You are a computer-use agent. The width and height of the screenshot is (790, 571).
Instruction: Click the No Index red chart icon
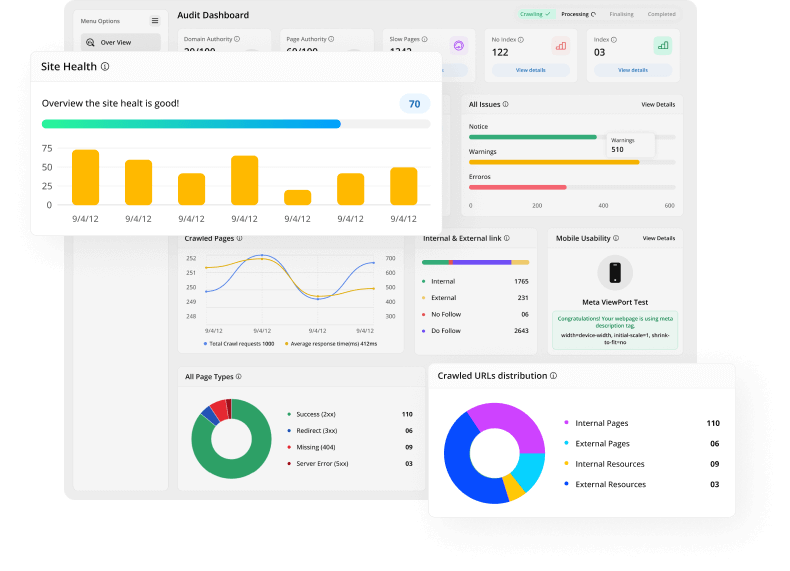pos(559,46)
